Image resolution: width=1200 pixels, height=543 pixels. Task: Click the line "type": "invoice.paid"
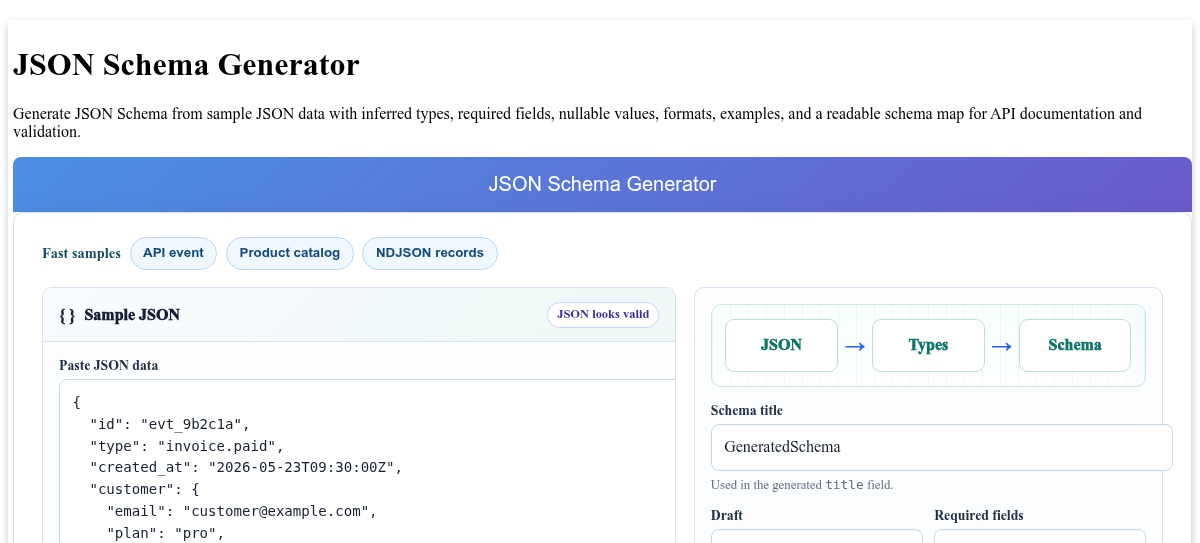[x=187, y=446]
